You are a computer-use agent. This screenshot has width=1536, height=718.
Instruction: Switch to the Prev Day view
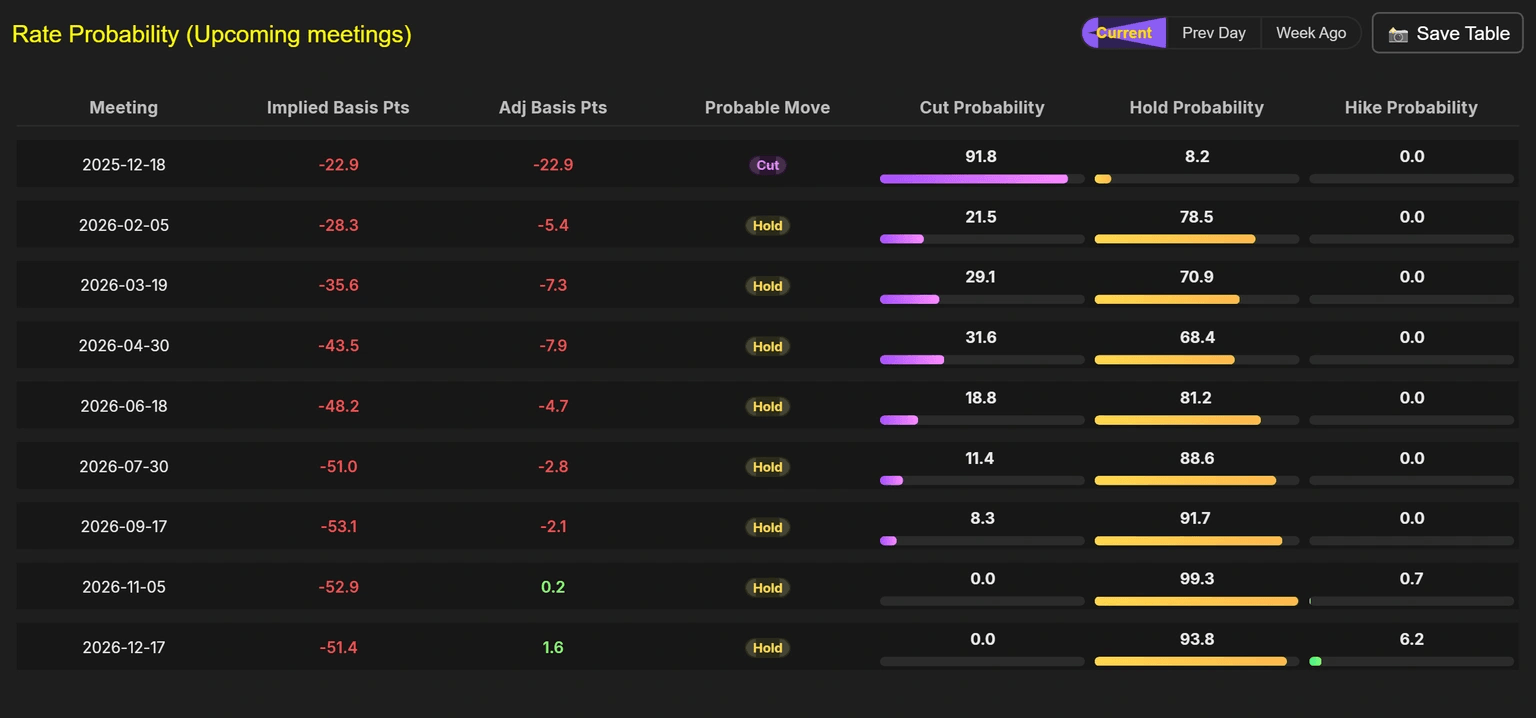[x=1213, y=33]
